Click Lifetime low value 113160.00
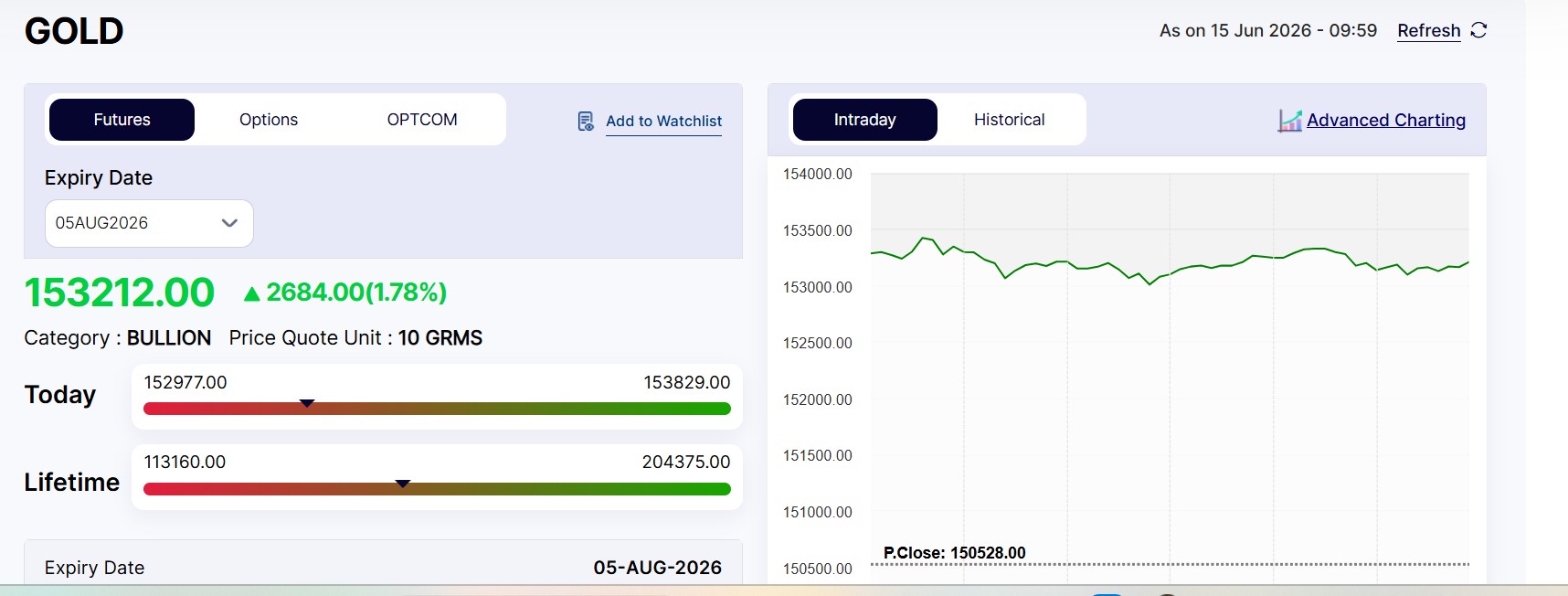Viewport: 1568px width, 596px height. point(185,462)
